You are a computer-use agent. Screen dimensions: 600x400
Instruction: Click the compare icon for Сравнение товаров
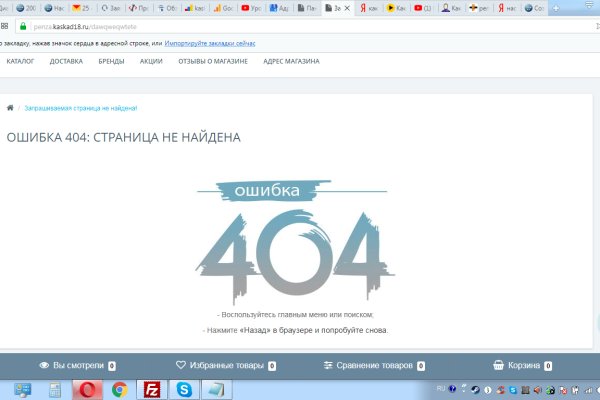328,366
